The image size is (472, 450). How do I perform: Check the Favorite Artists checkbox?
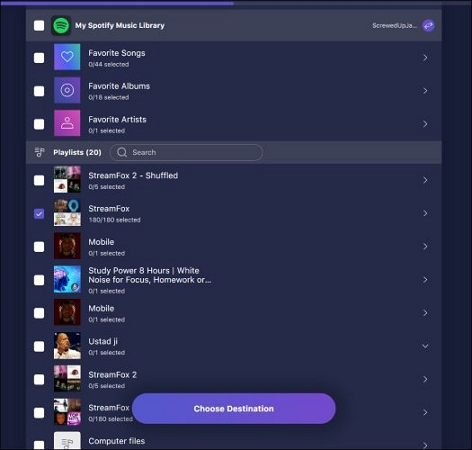click(39, 124)
